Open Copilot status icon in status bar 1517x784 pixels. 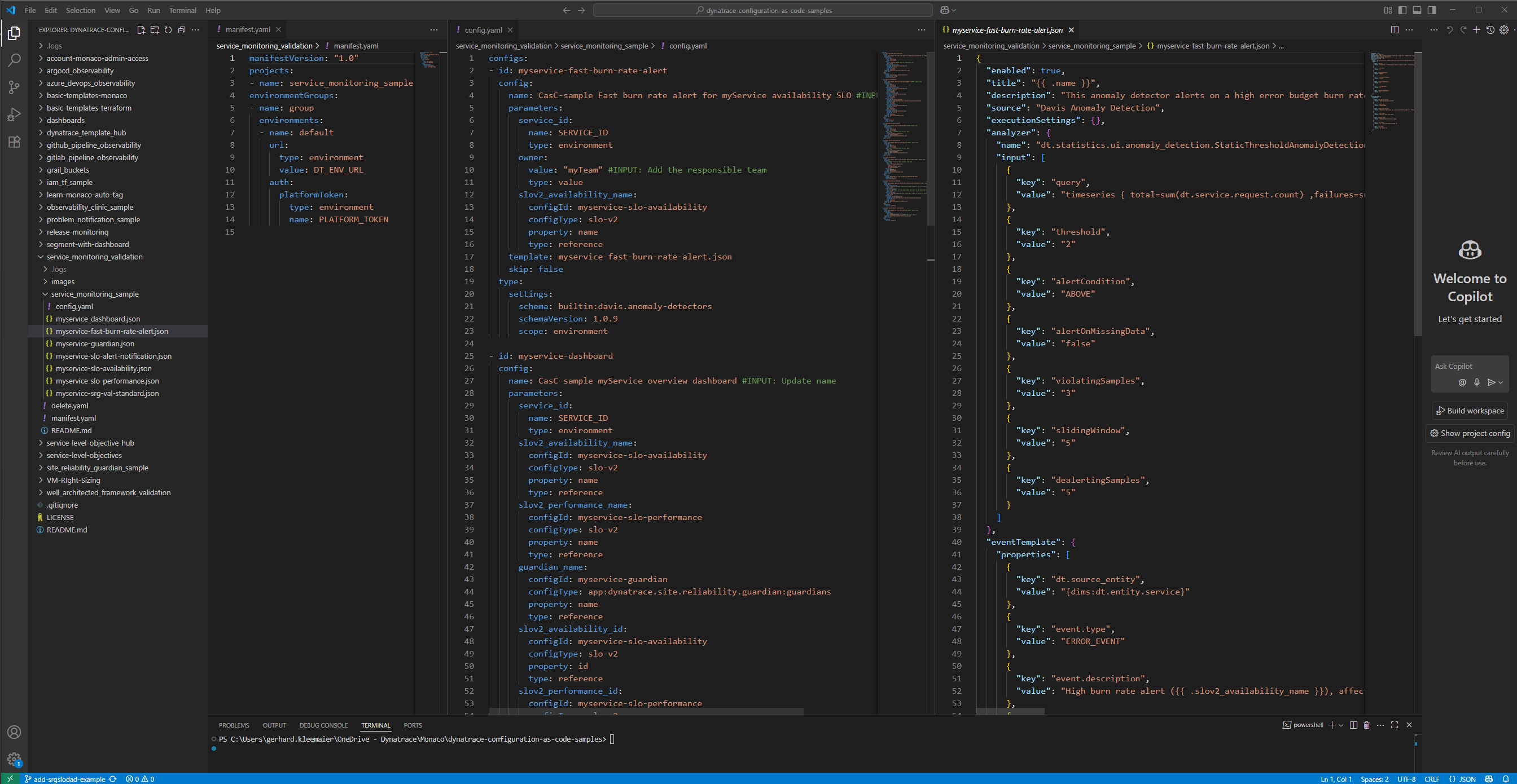point(1489,779)
